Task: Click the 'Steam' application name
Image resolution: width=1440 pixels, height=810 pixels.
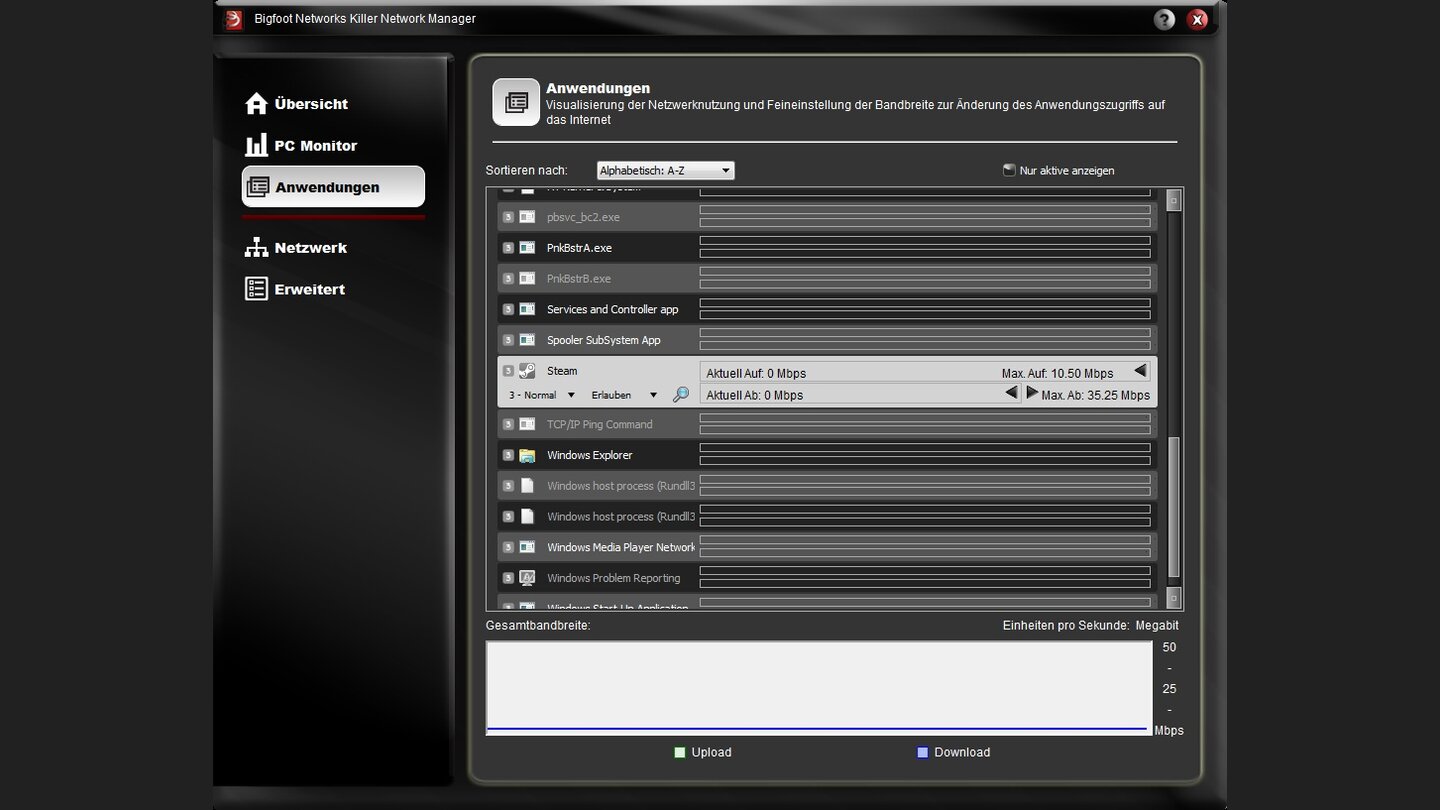Action: (x=562, y=371)
